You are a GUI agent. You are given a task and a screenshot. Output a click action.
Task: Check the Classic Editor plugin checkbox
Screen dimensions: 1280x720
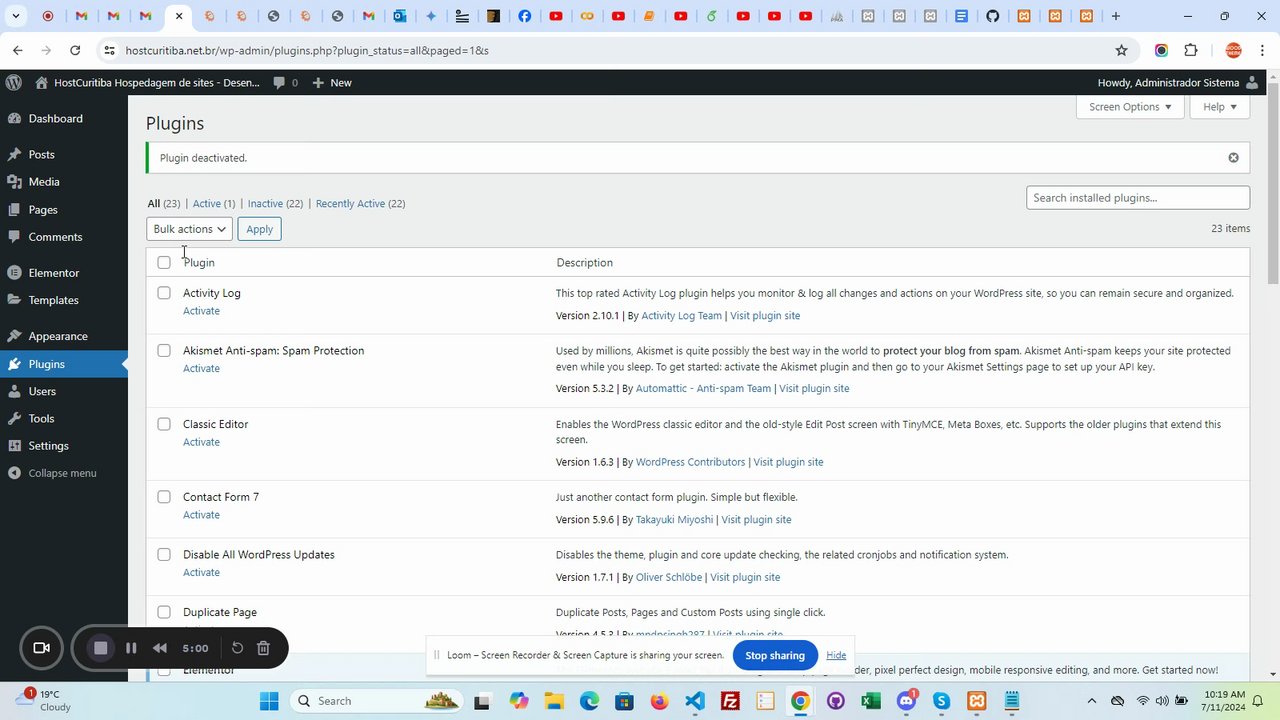164,424
